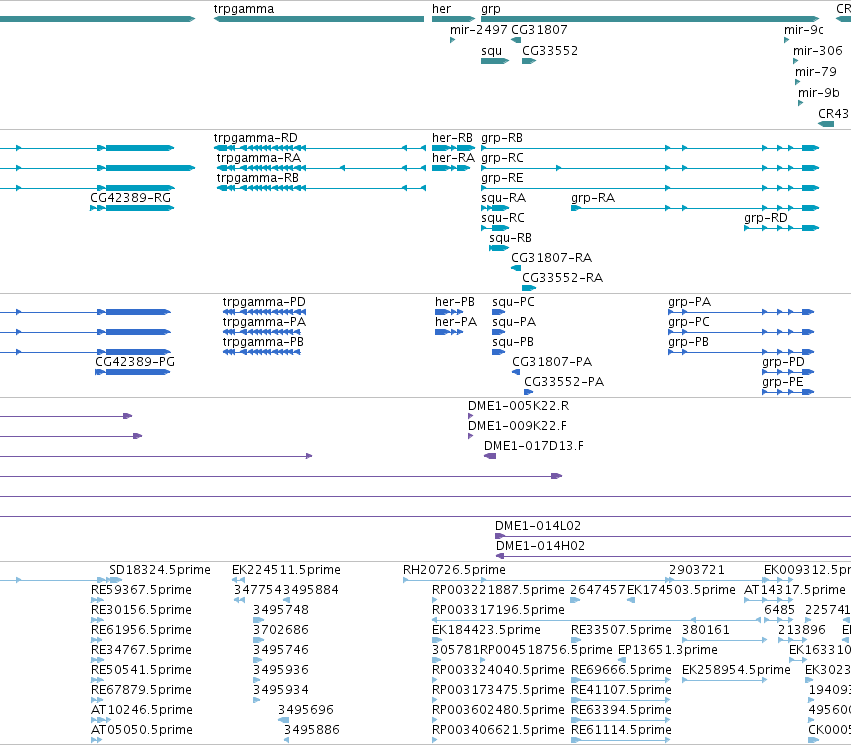851x745 pixels.
Task: Select the squ-PC protein label
Action: click(x=513, y=302)
